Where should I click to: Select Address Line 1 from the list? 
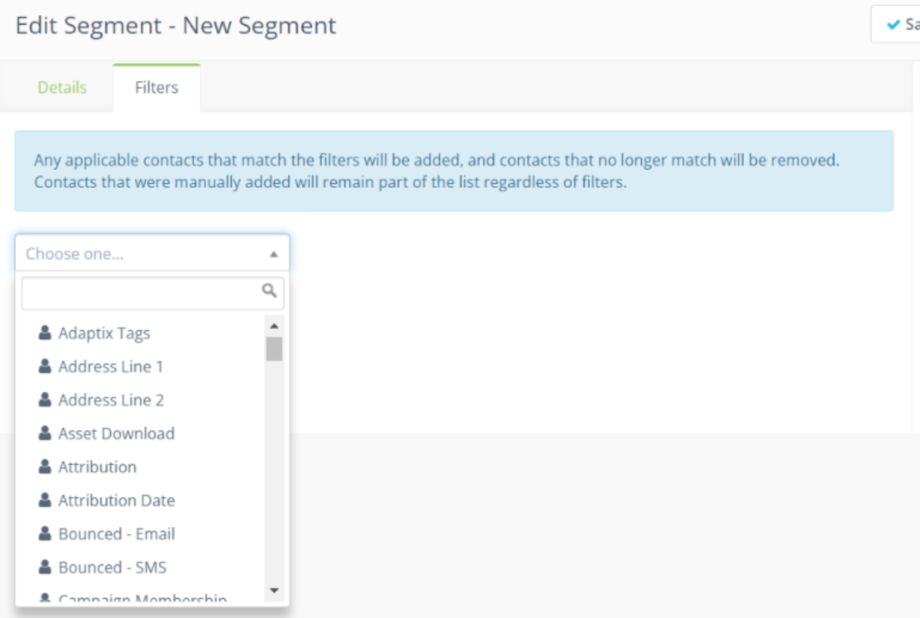pyautogui.click(x=112, y=366)
